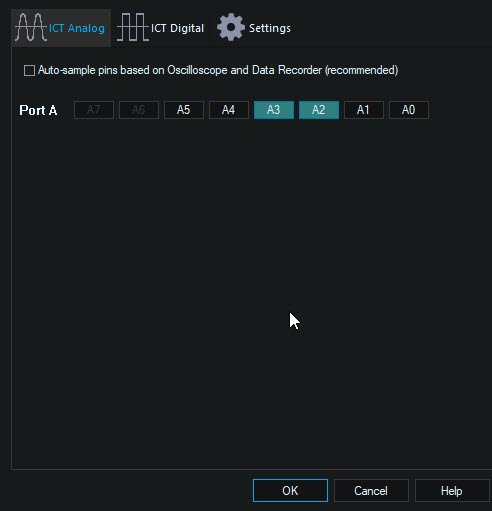Click the Settings gear icon
Viewport: 492px width, 511px height.
click(x=231, y=27)
